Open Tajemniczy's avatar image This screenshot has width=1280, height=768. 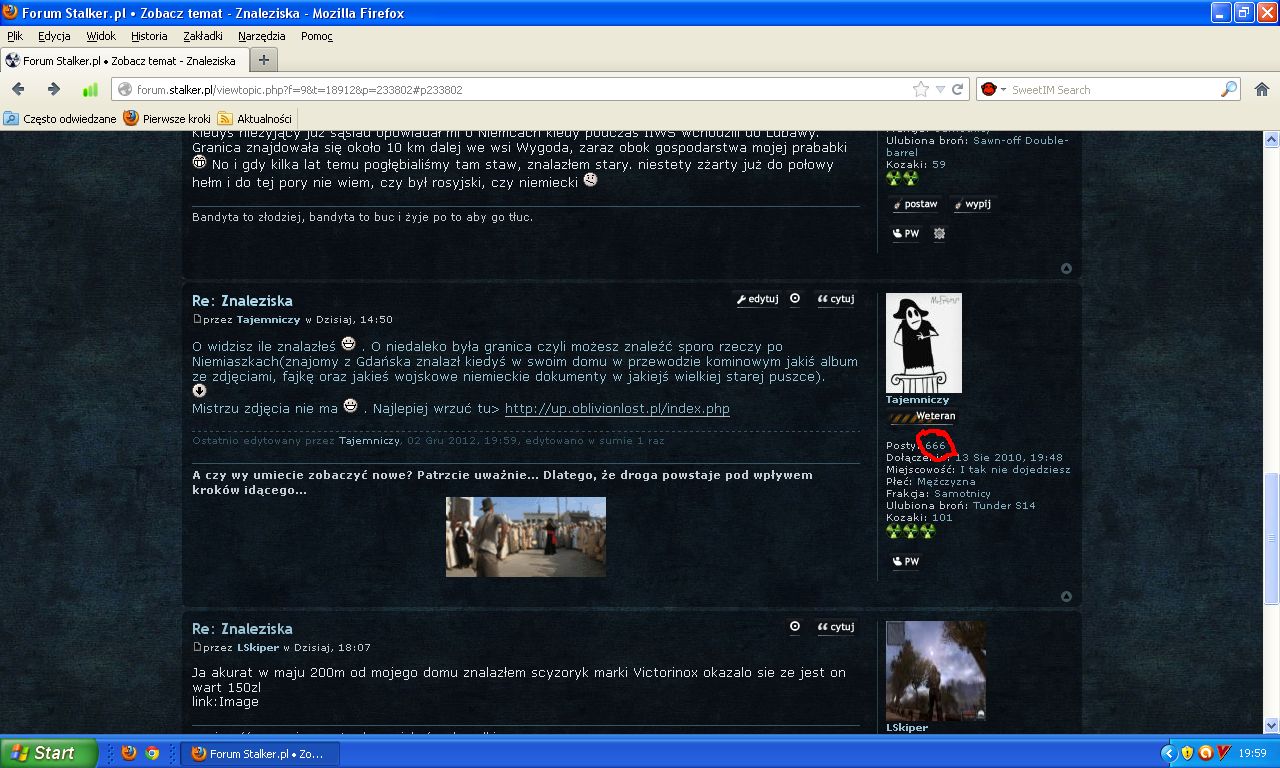[x=923, y=343]
